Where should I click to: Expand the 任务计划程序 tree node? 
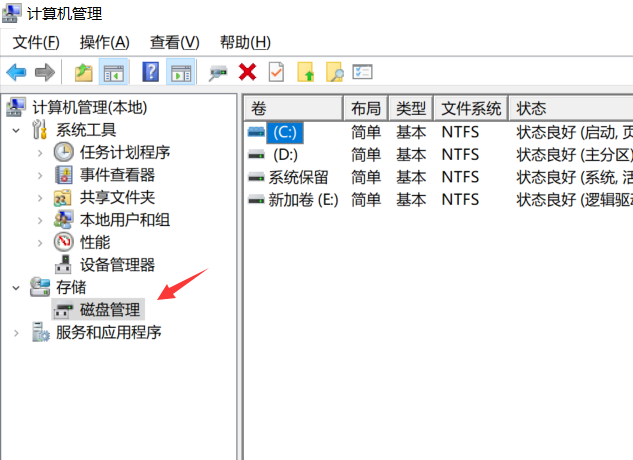(39, 153)
